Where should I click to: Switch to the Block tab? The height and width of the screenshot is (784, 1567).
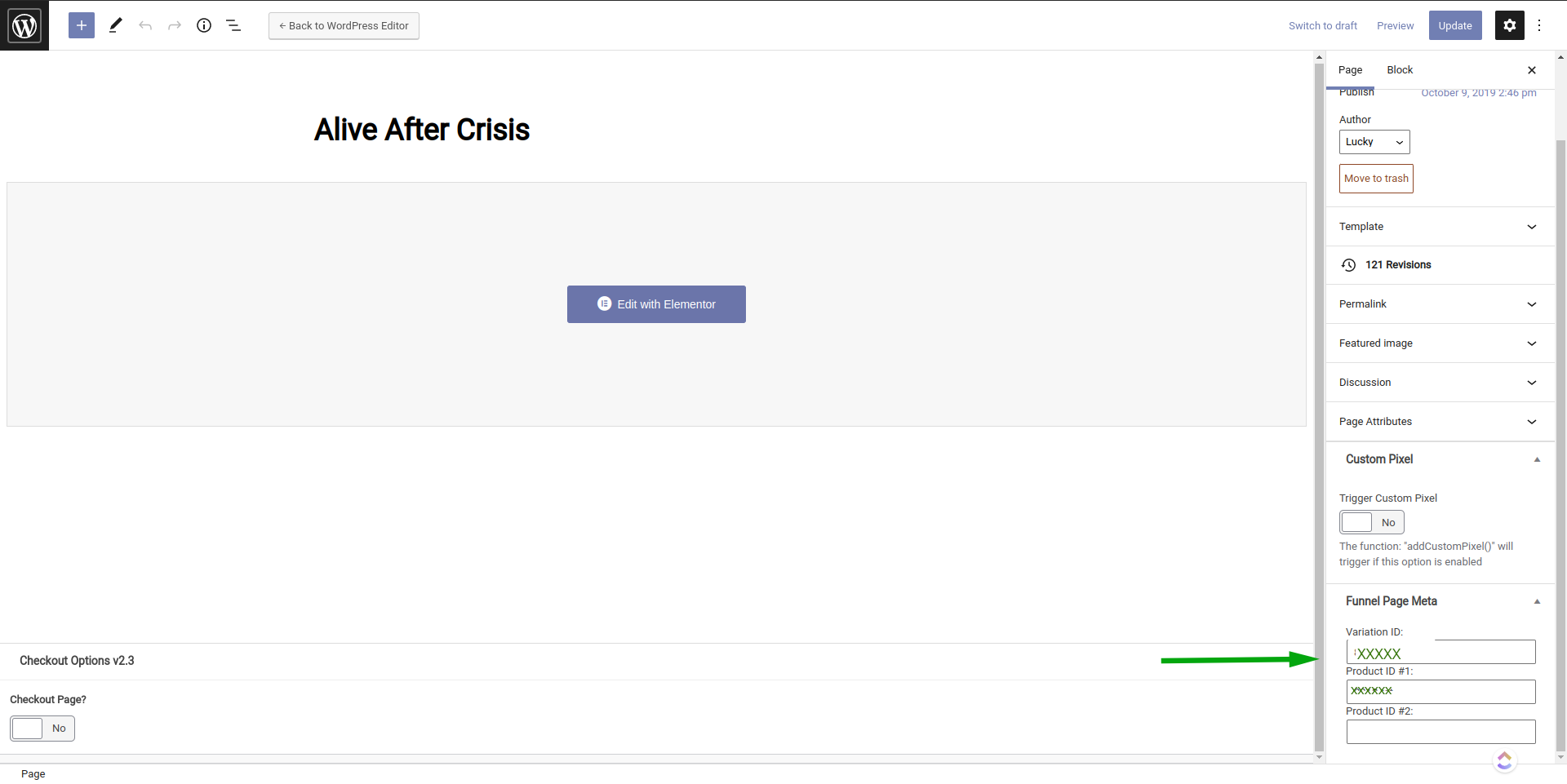(1400, 70)
